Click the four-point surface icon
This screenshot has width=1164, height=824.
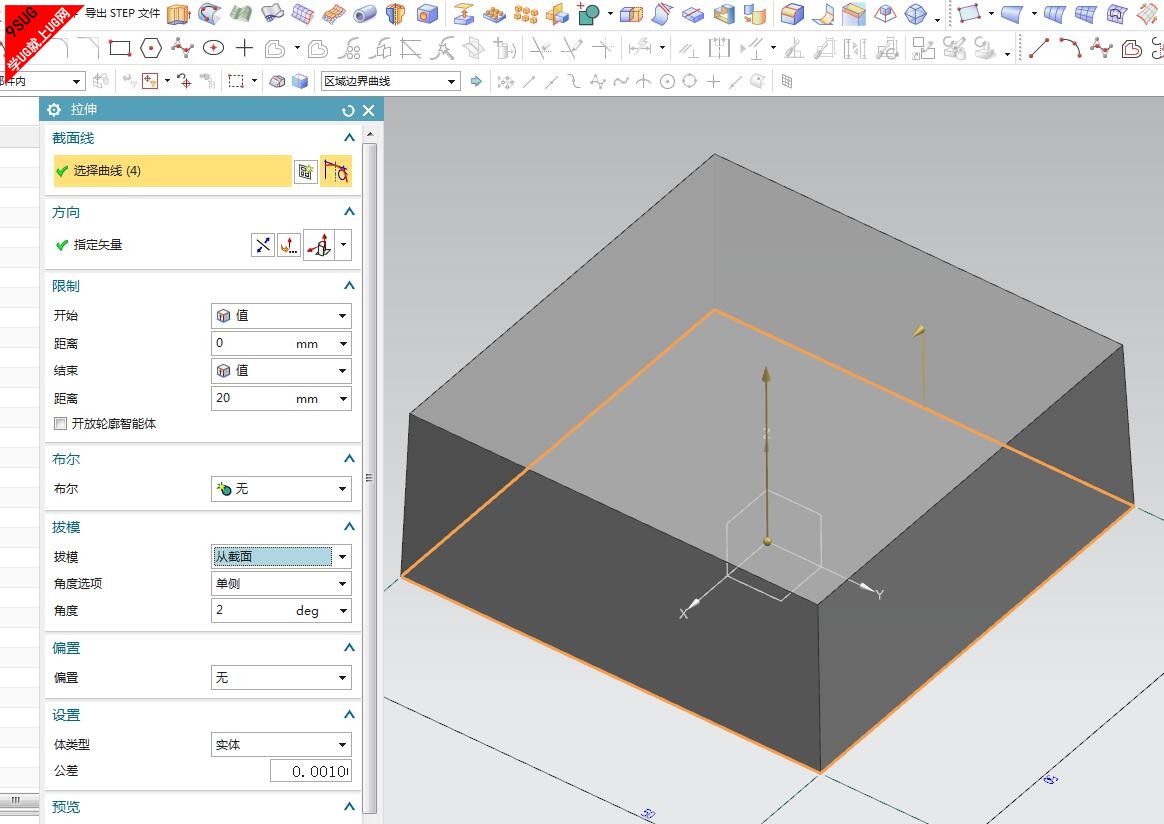[968, 13]
